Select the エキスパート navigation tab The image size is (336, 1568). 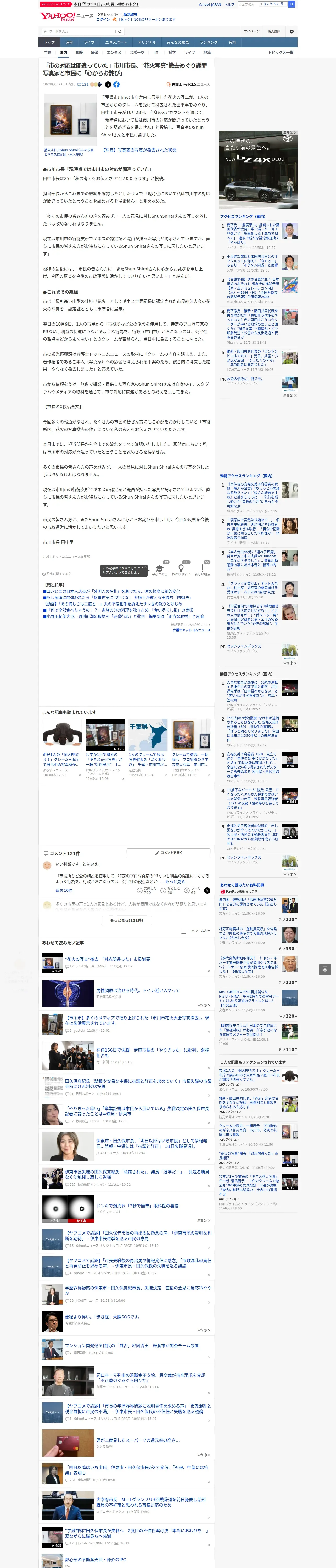(116, 42)
